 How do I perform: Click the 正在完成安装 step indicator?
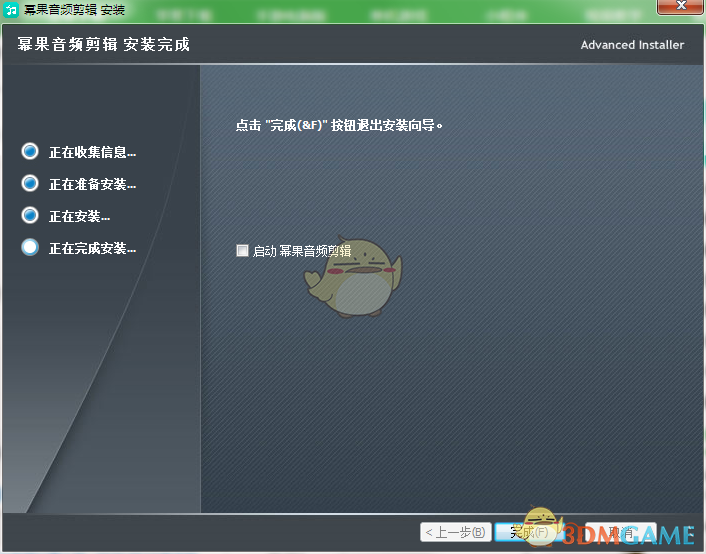coord(30,247)
